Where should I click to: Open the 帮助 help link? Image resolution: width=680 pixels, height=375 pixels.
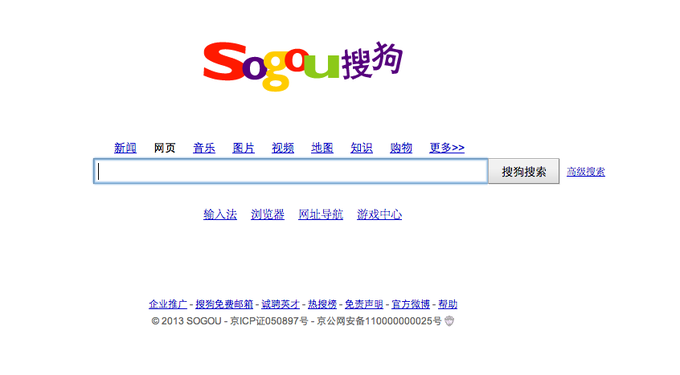pos(448,304)
